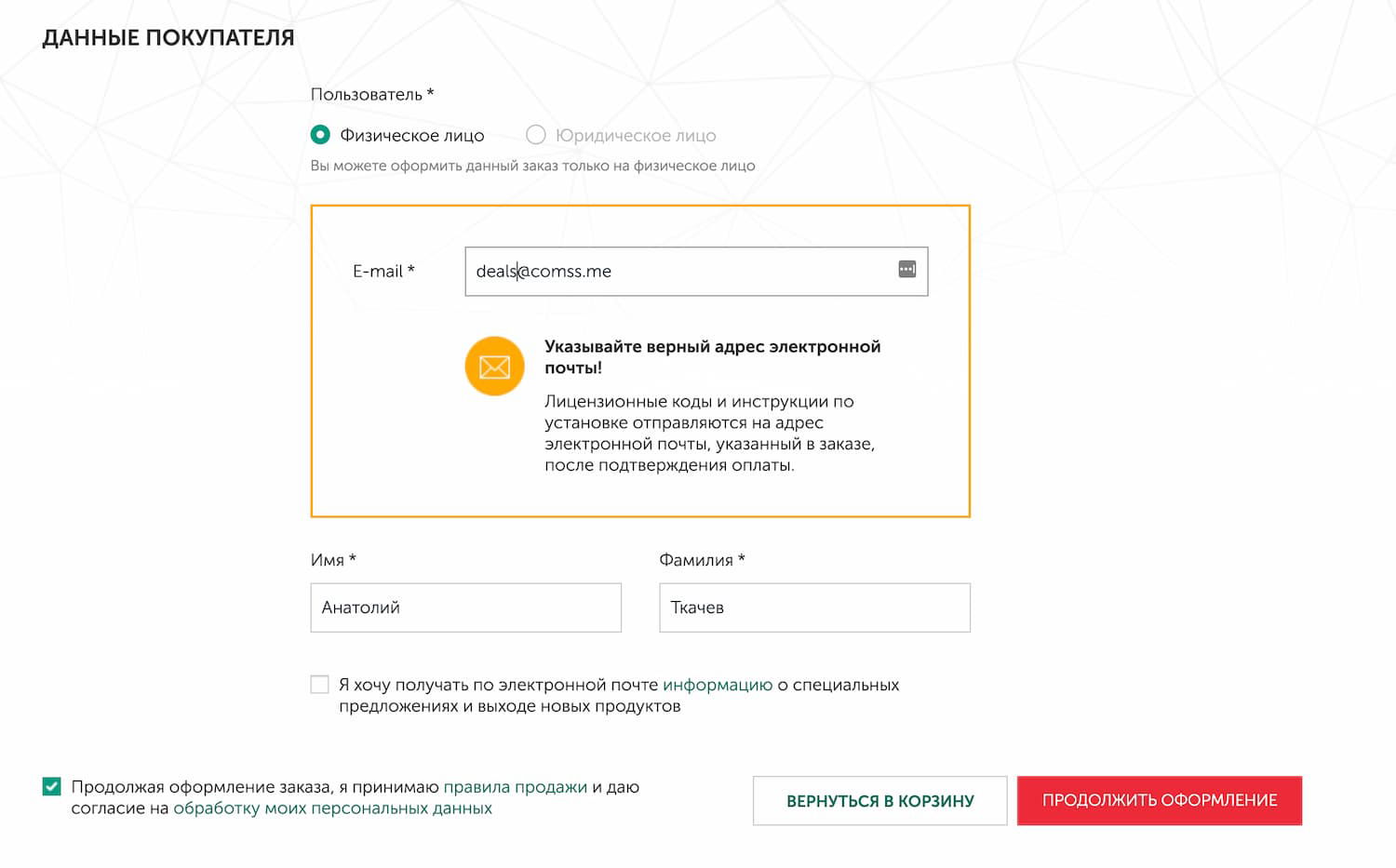Image resolution: width=1396 pixels, height=868 pixels.
Task: Enable the email special offers checkbox
Action: (320, 685)
